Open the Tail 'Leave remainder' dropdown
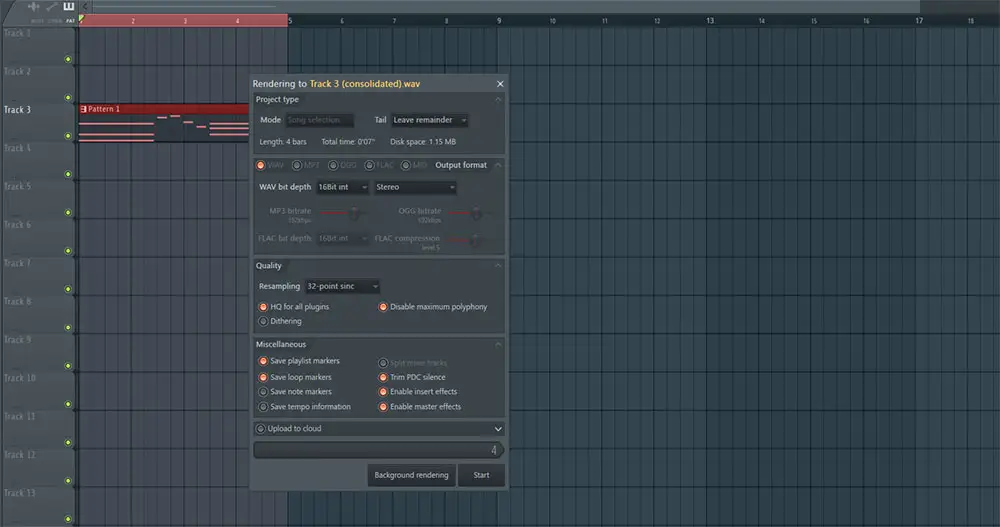Image resolution: width=1000 pixels, height=527 pixels. tap(429, 120)
